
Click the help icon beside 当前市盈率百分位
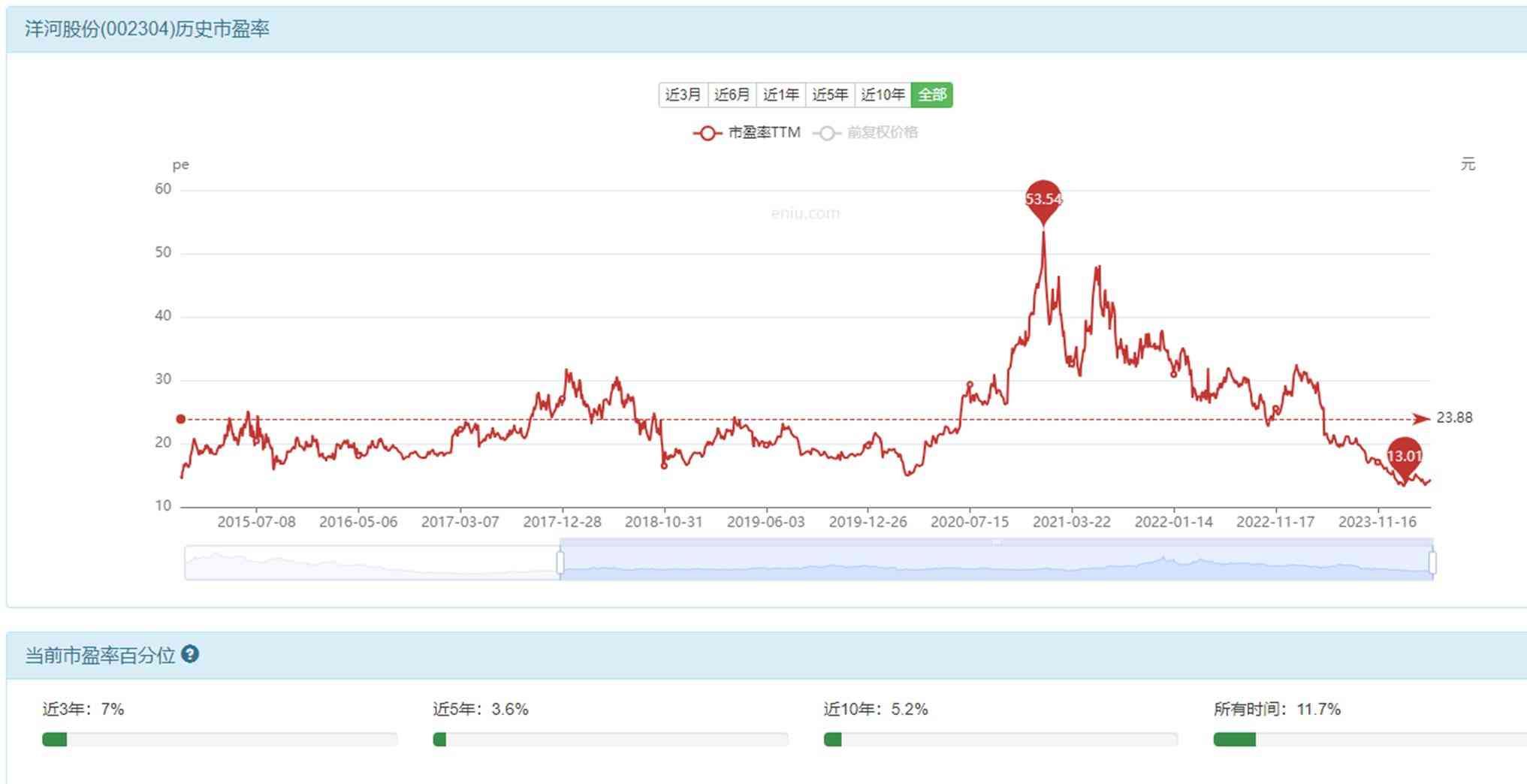(190, 654)
